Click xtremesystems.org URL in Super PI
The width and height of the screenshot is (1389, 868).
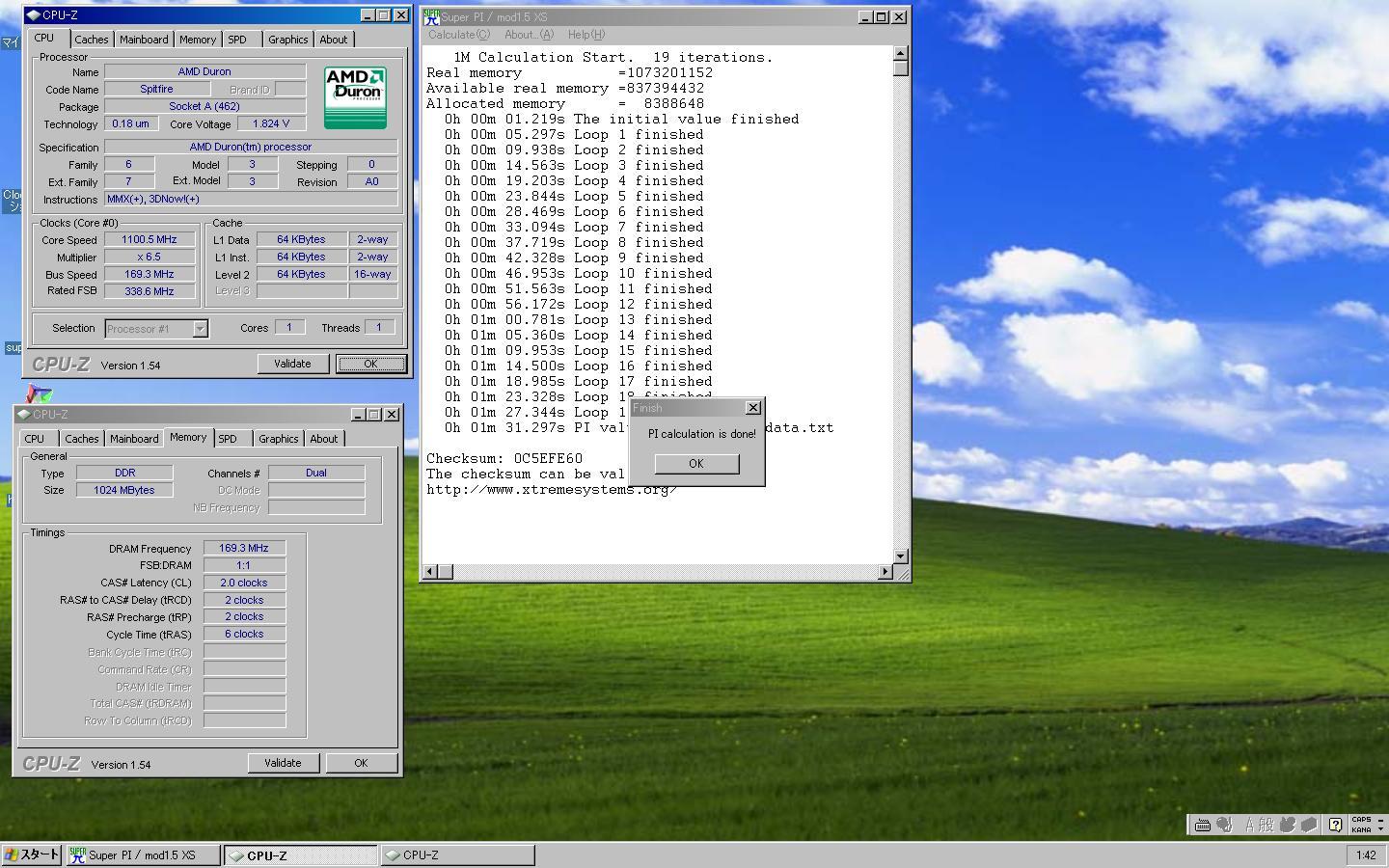[552, 490]
